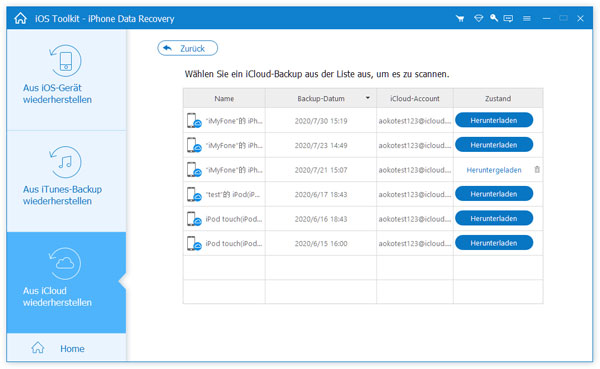Open the feedback chat icon
600x369 pixels.
tap(508, 18)
